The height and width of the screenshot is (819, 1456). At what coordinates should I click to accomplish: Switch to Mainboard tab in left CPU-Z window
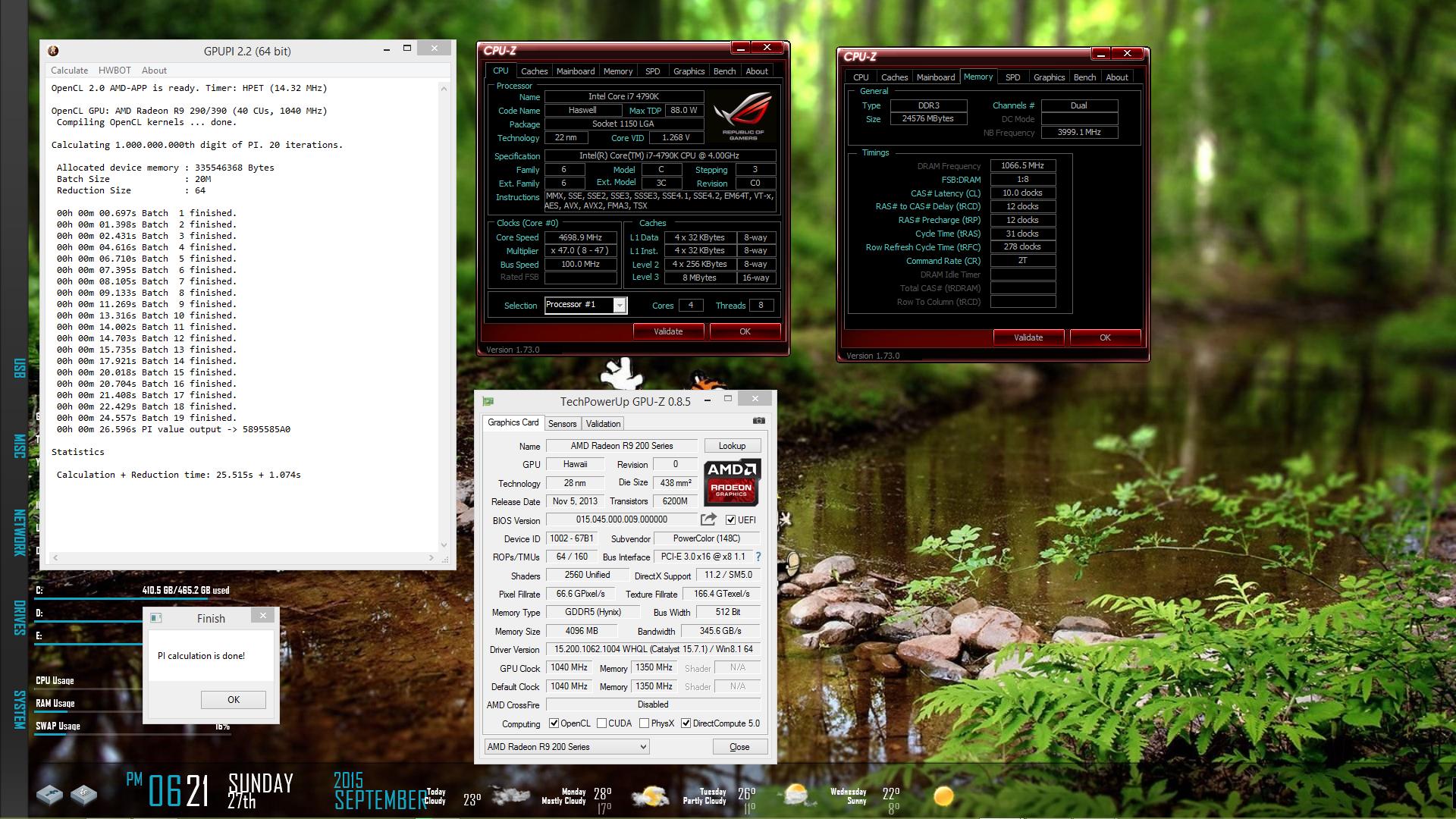click(x=576, y=71)
